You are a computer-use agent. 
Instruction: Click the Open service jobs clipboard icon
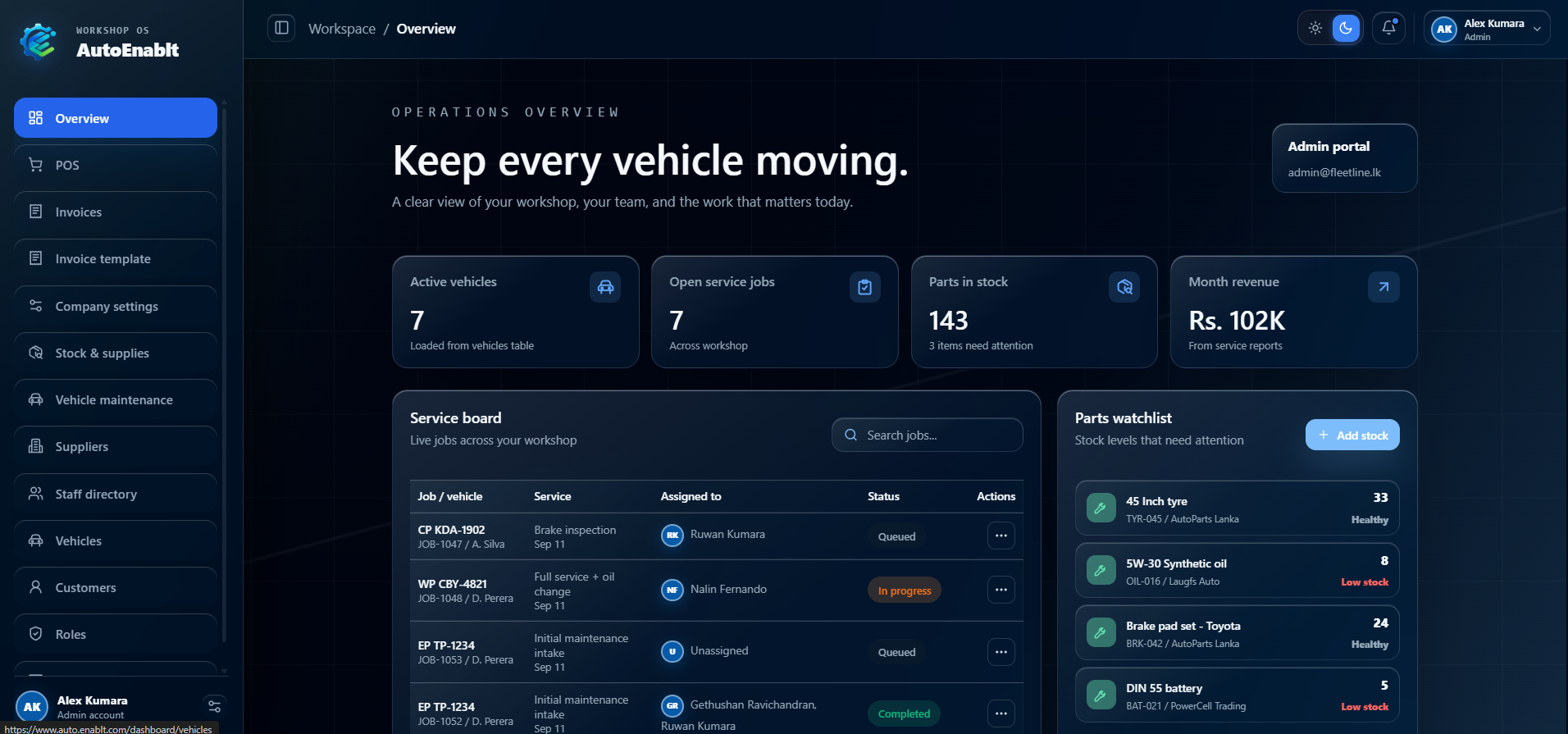click(864, 287)
